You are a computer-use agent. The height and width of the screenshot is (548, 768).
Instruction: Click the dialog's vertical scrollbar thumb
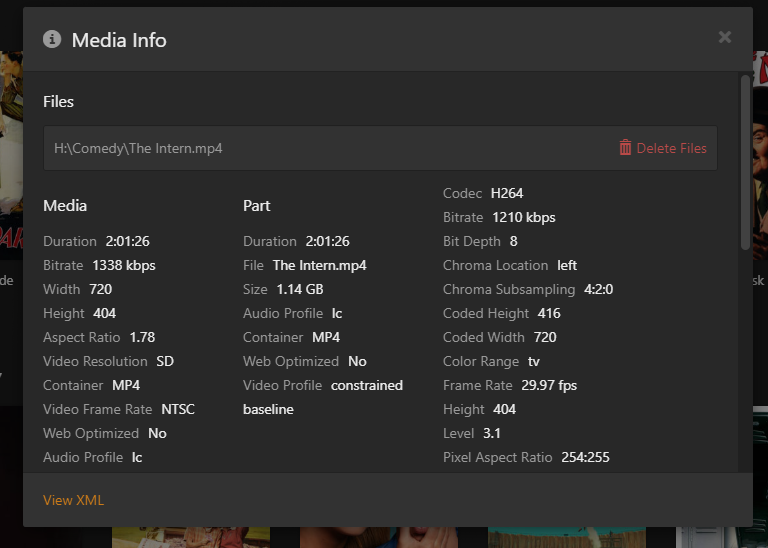[x=745, y=160]
